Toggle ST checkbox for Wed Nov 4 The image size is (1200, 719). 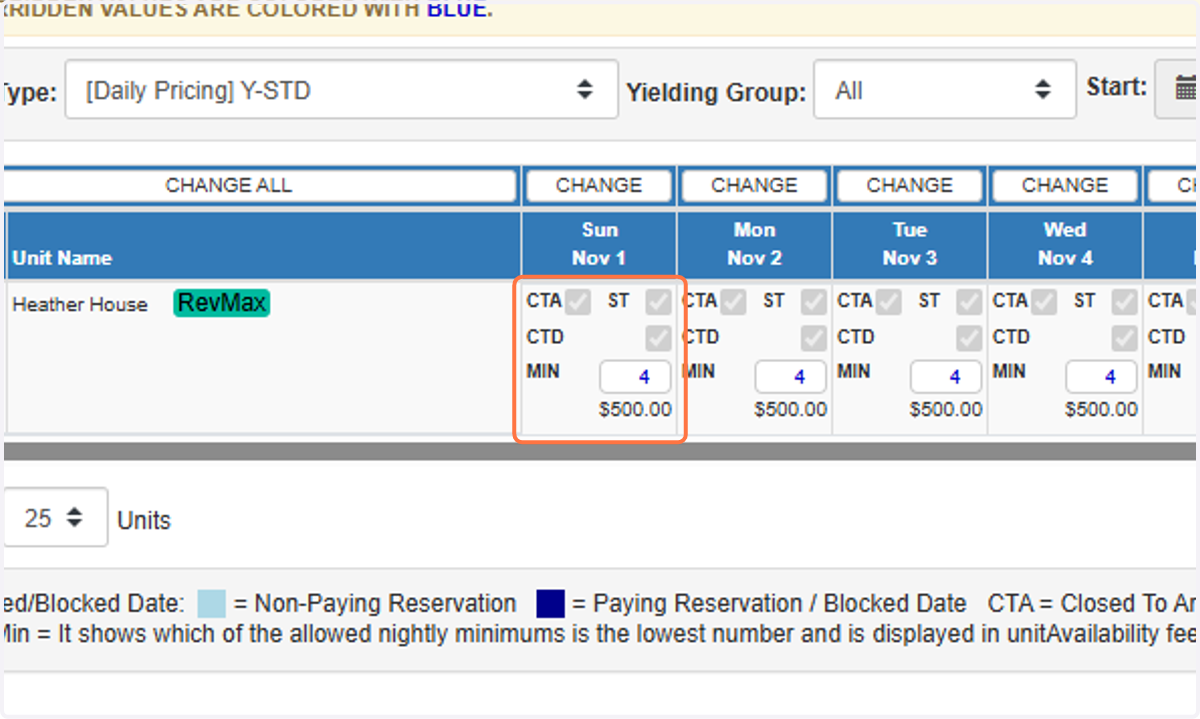pos(1125,301)
